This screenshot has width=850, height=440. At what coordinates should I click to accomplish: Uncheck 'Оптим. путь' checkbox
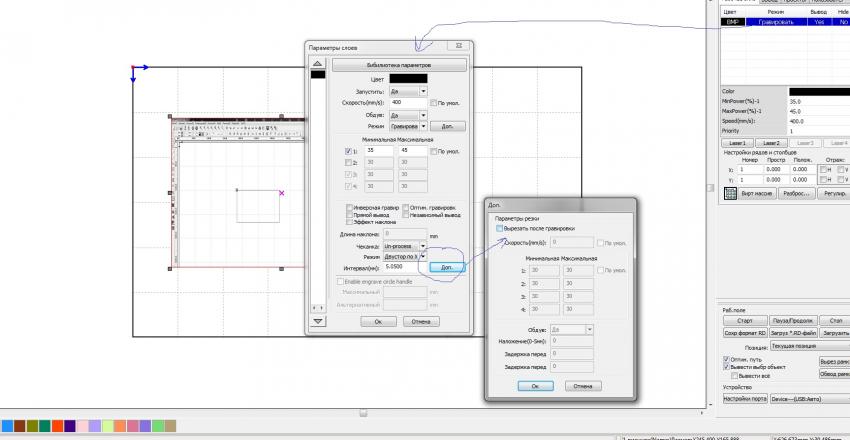pos(726,359)
